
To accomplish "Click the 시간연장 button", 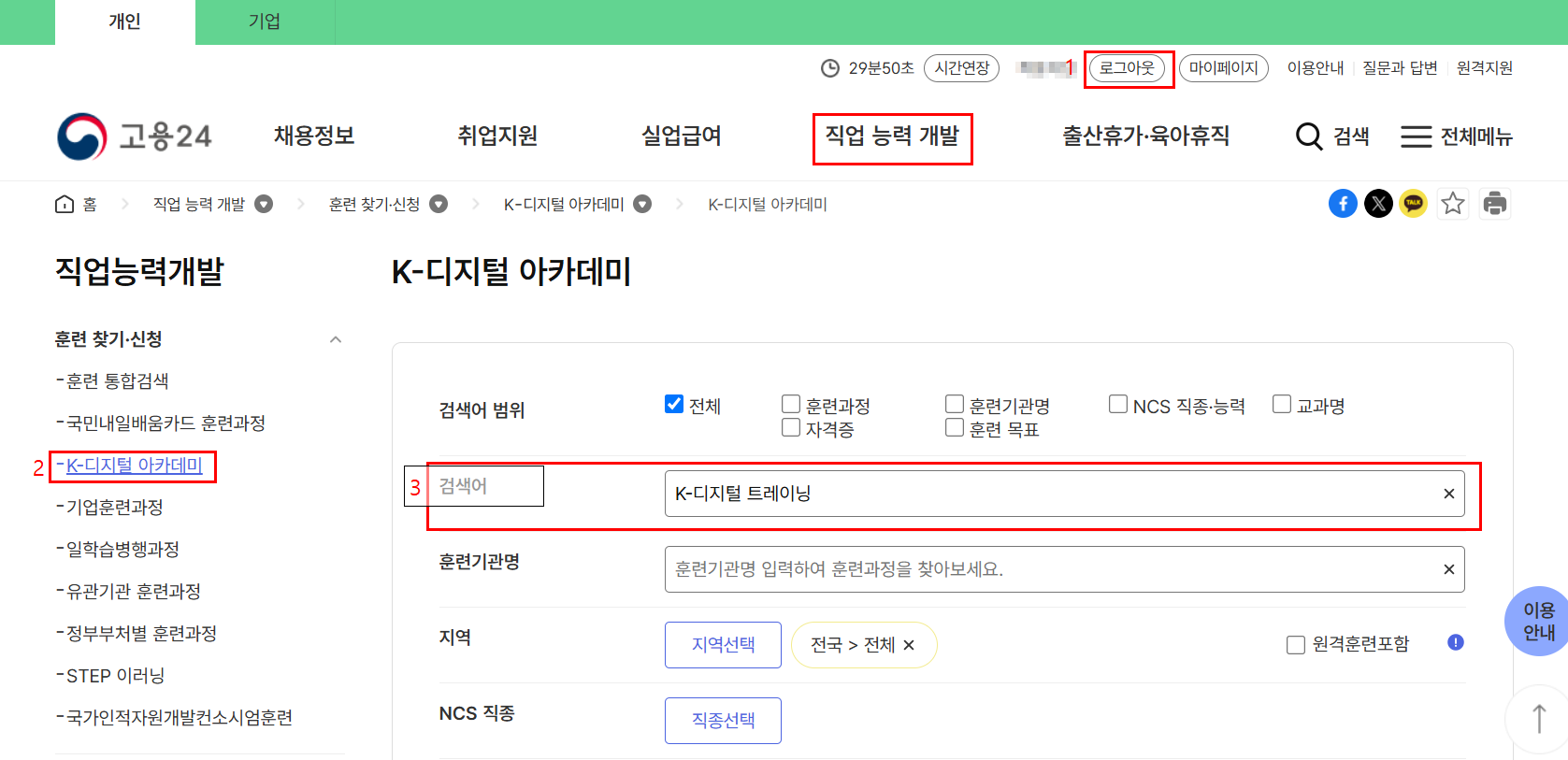I will pyautogui.click(x=962, y=68).
